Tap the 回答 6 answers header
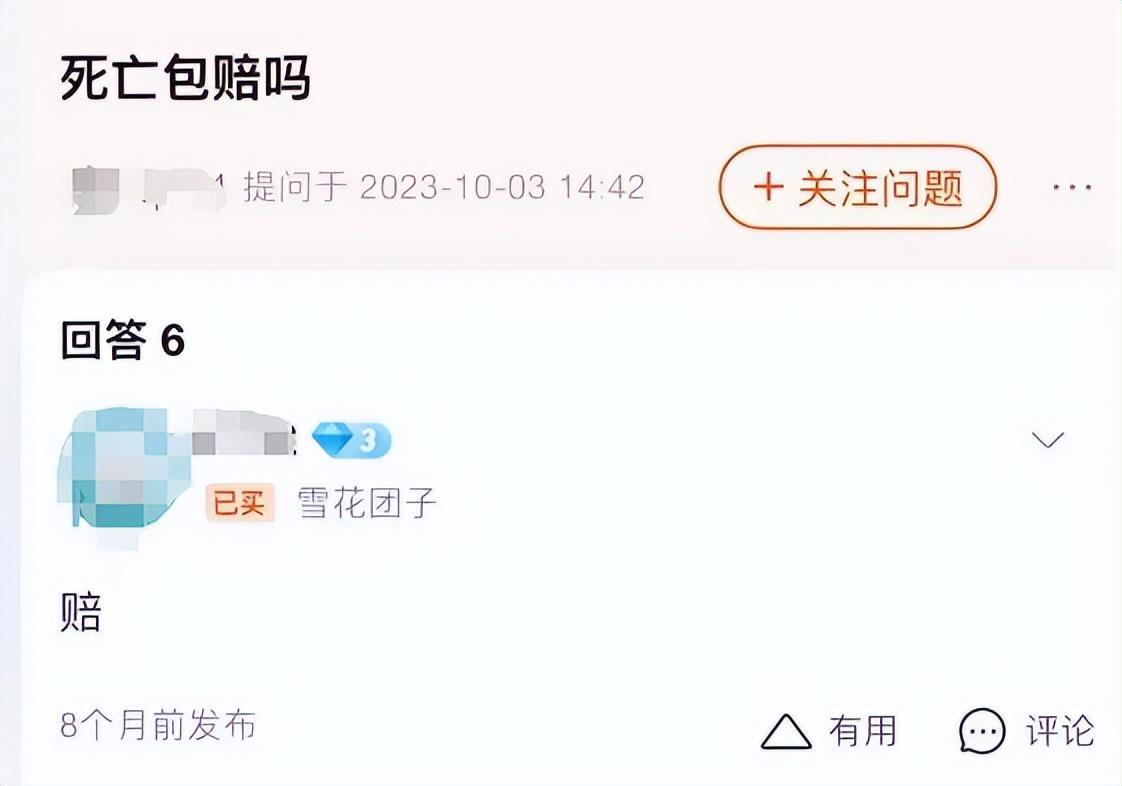Image resolution: width=1122 pixels, height=786 pixels. (123, 340)
